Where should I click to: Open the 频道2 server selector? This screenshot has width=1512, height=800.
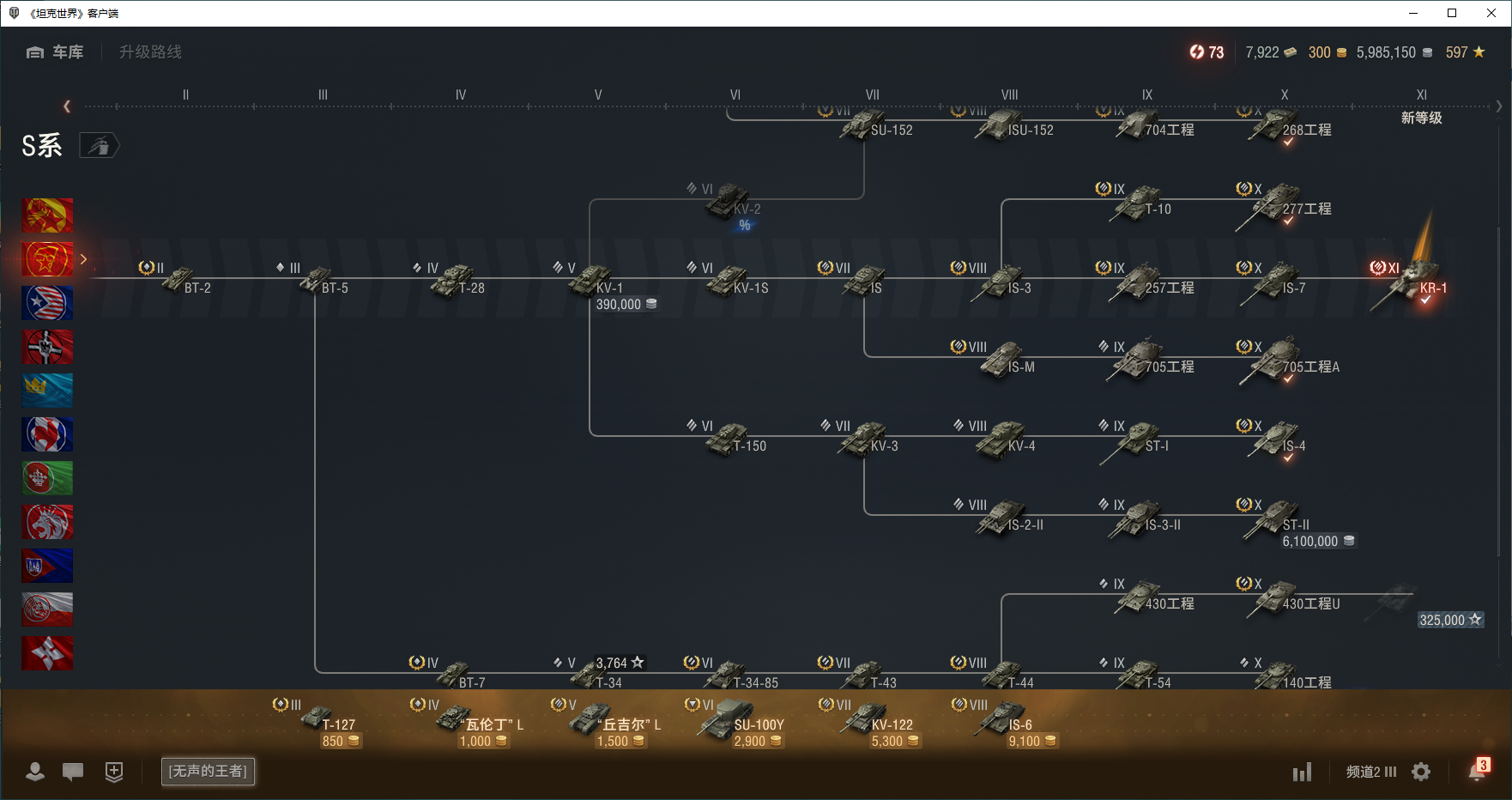(1370, 772)
